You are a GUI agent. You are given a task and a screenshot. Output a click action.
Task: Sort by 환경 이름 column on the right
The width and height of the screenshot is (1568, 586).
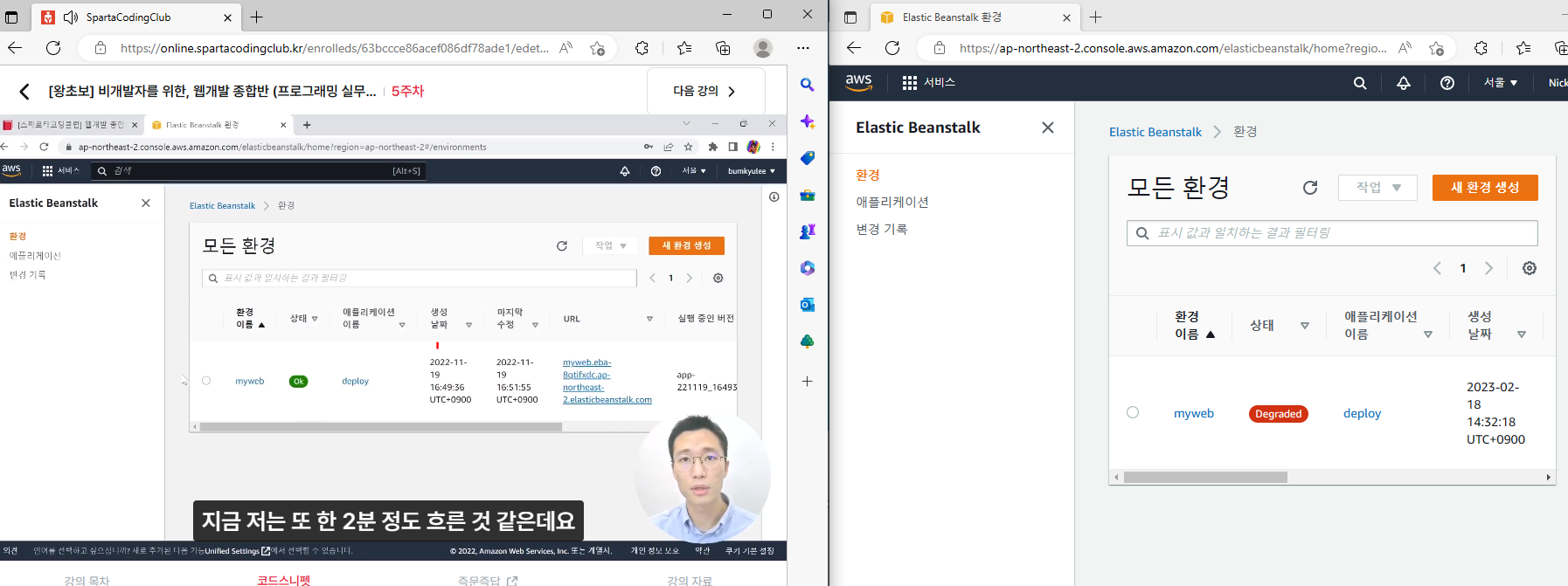pyautogui.click(x=1195, y=325)
